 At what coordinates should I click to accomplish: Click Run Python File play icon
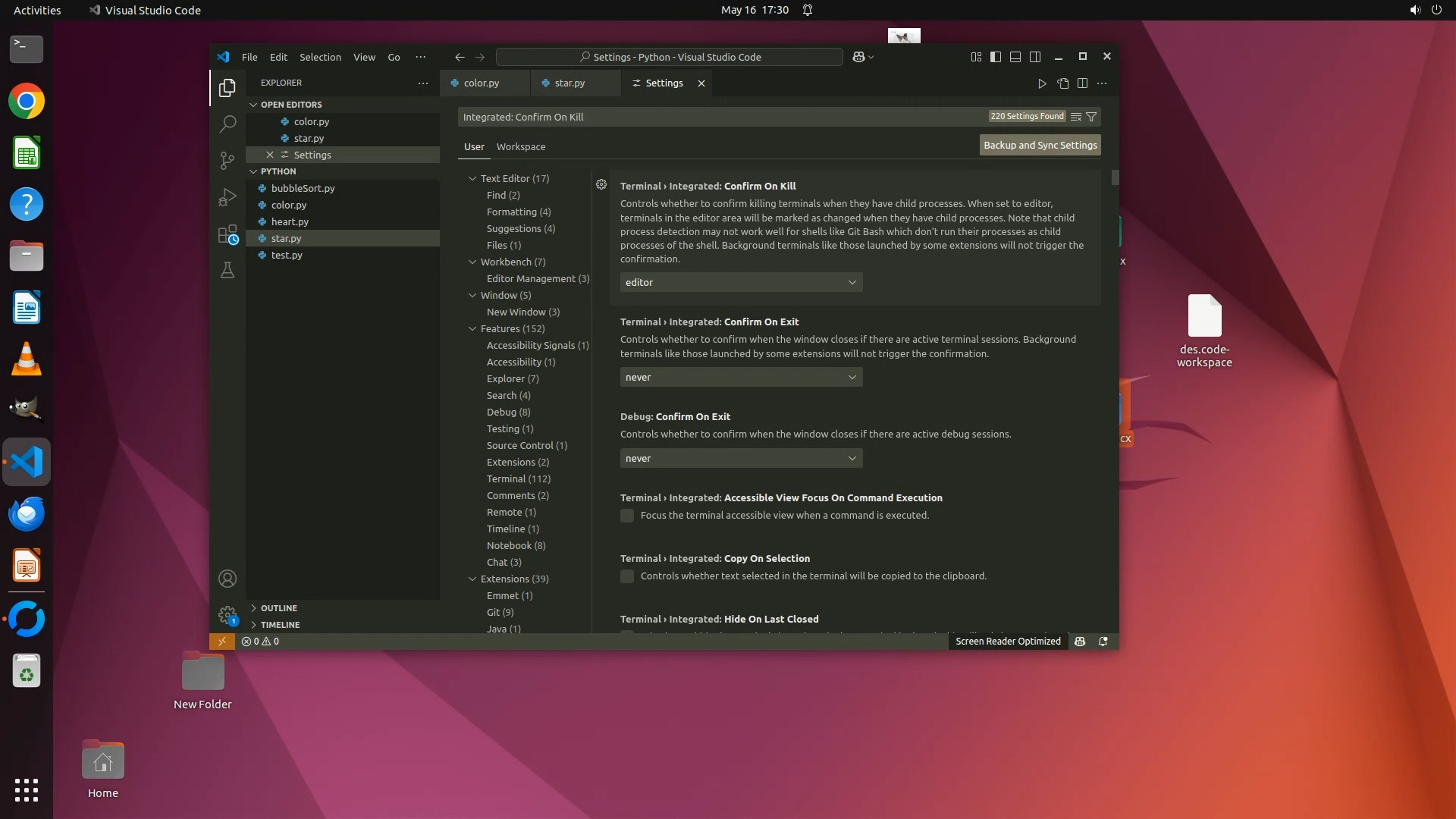[x=1042, y=83]
